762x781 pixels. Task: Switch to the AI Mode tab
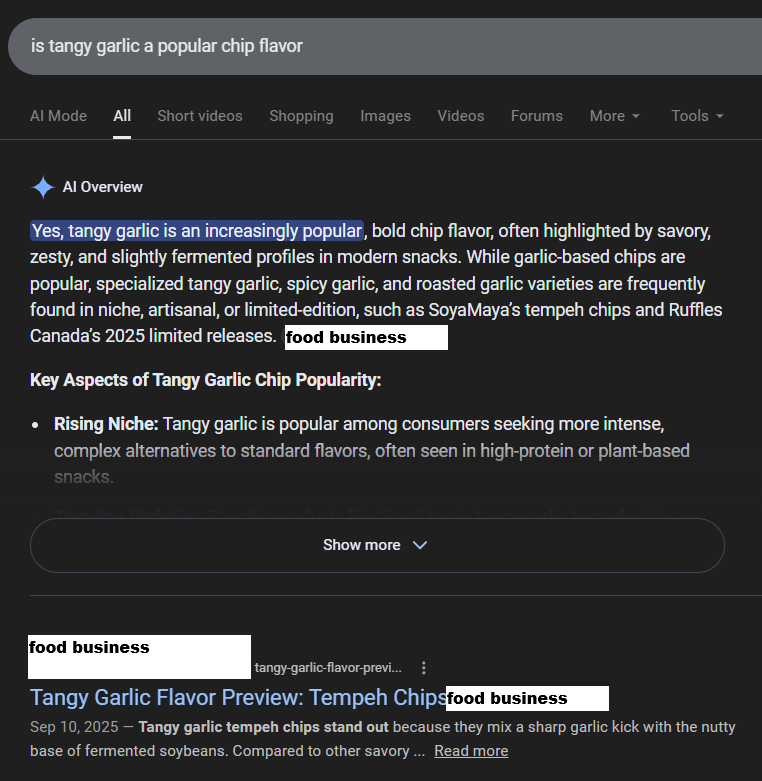[58, 116]
